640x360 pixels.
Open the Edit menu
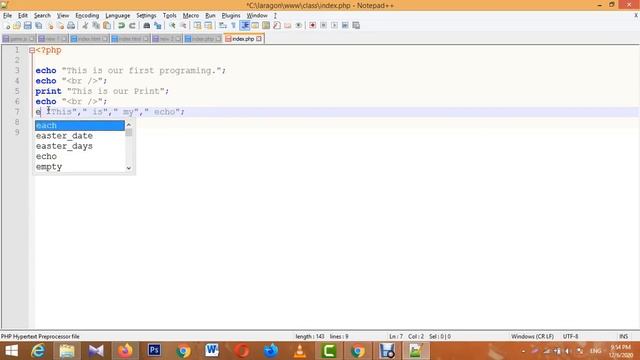click(23, 16)
